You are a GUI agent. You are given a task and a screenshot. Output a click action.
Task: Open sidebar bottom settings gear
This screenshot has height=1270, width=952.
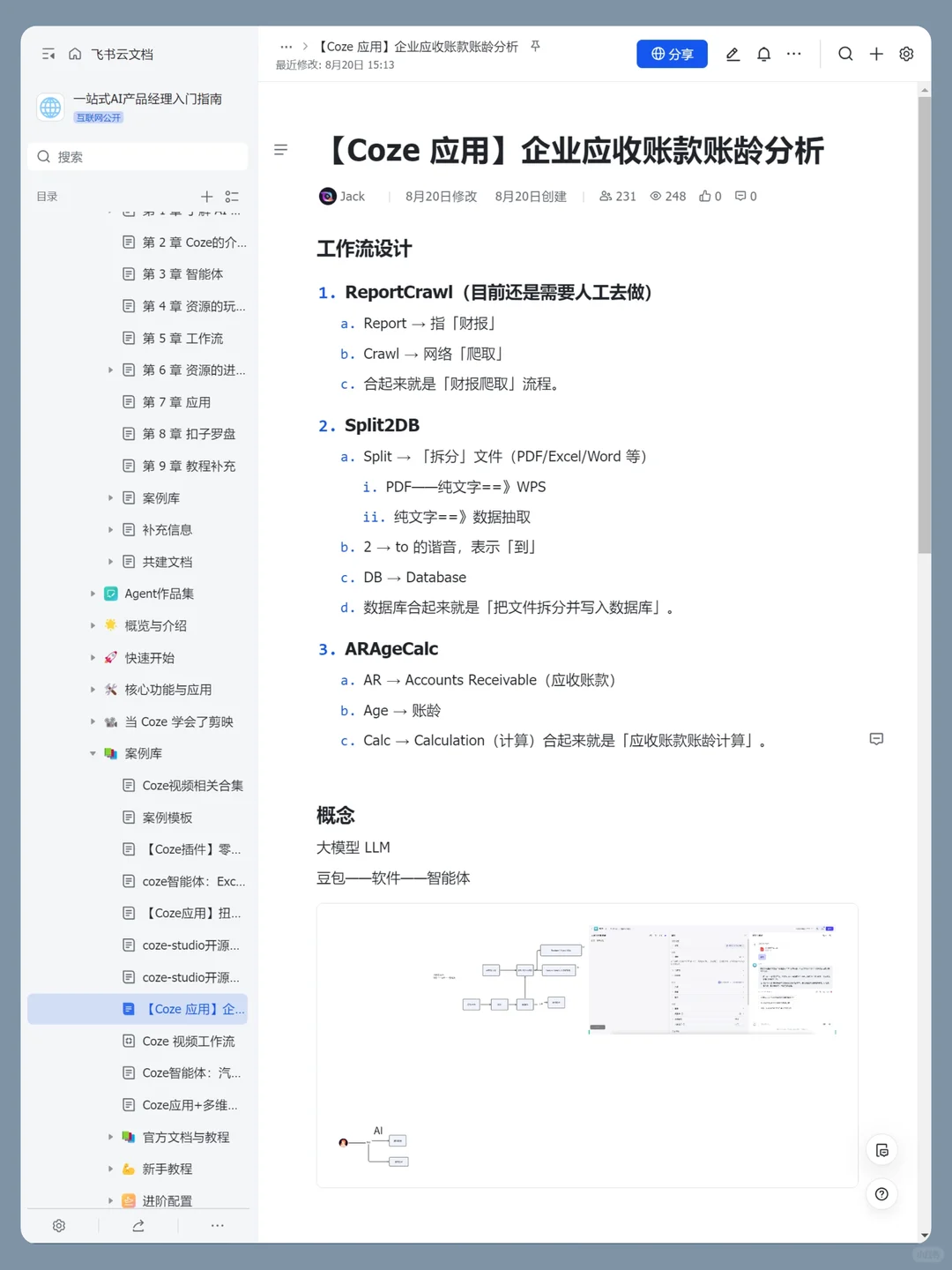click(x=59, y=1226)
